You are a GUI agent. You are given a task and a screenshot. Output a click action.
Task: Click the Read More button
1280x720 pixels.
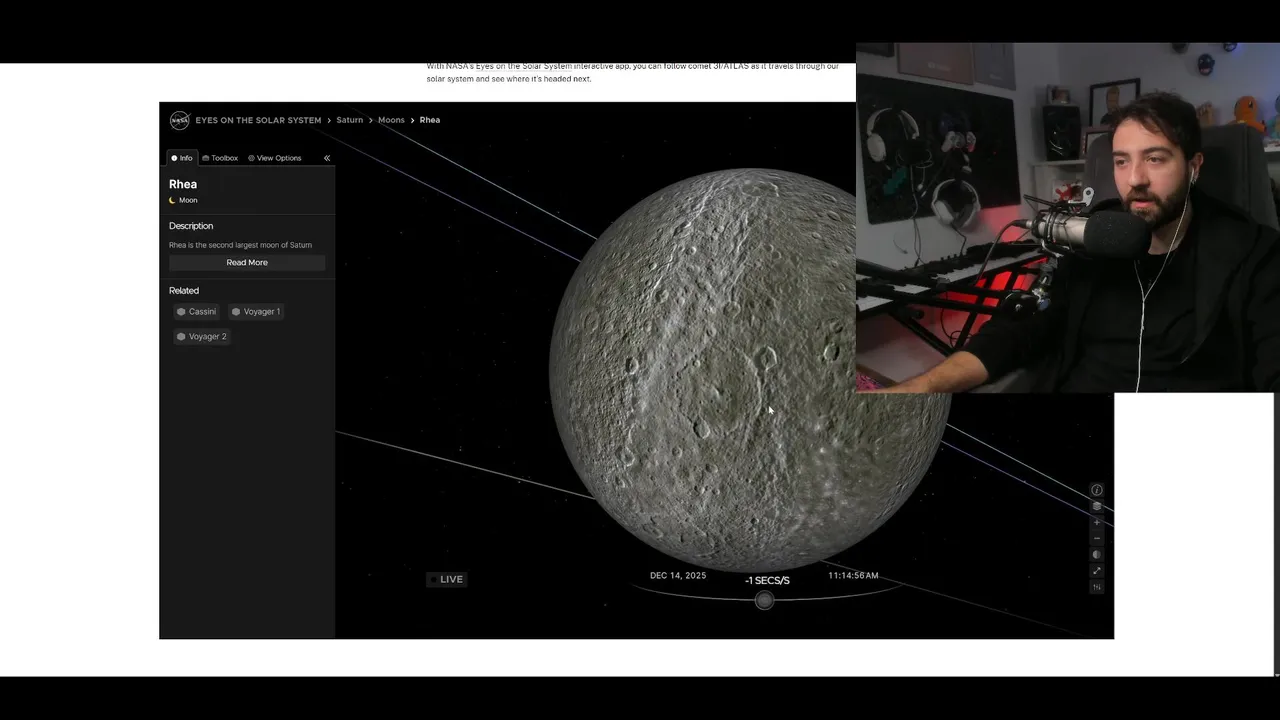[247, 262]
